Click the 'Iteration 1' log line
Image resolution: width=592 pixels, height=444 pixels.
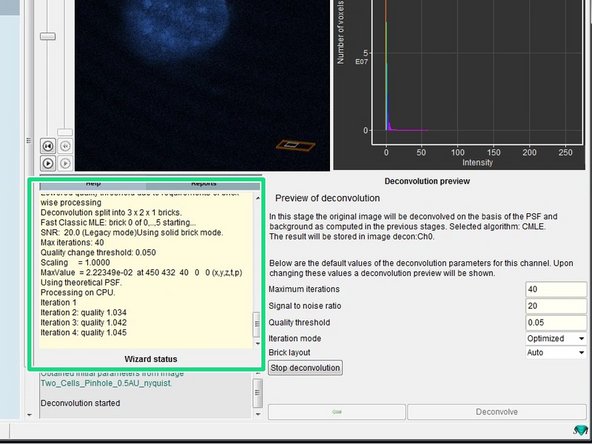point(59,302)
